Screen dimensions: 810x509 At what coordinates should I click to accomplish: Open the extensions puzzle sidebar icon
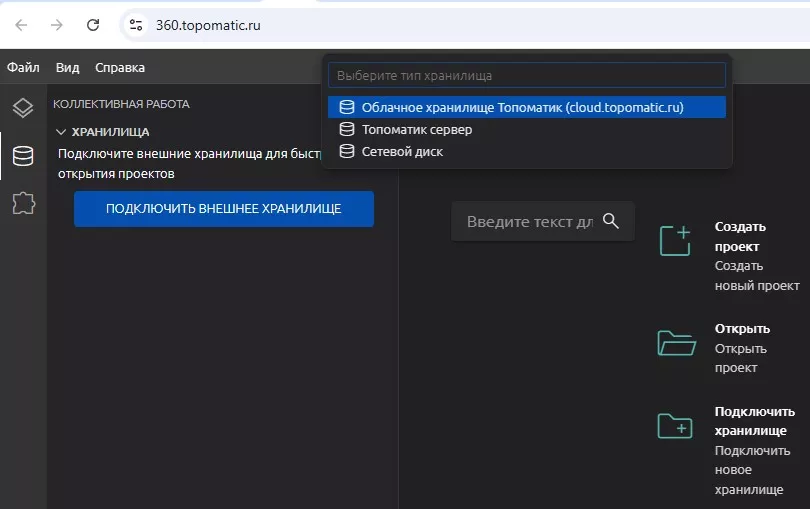pyautogui.click(x=22, y=204)
